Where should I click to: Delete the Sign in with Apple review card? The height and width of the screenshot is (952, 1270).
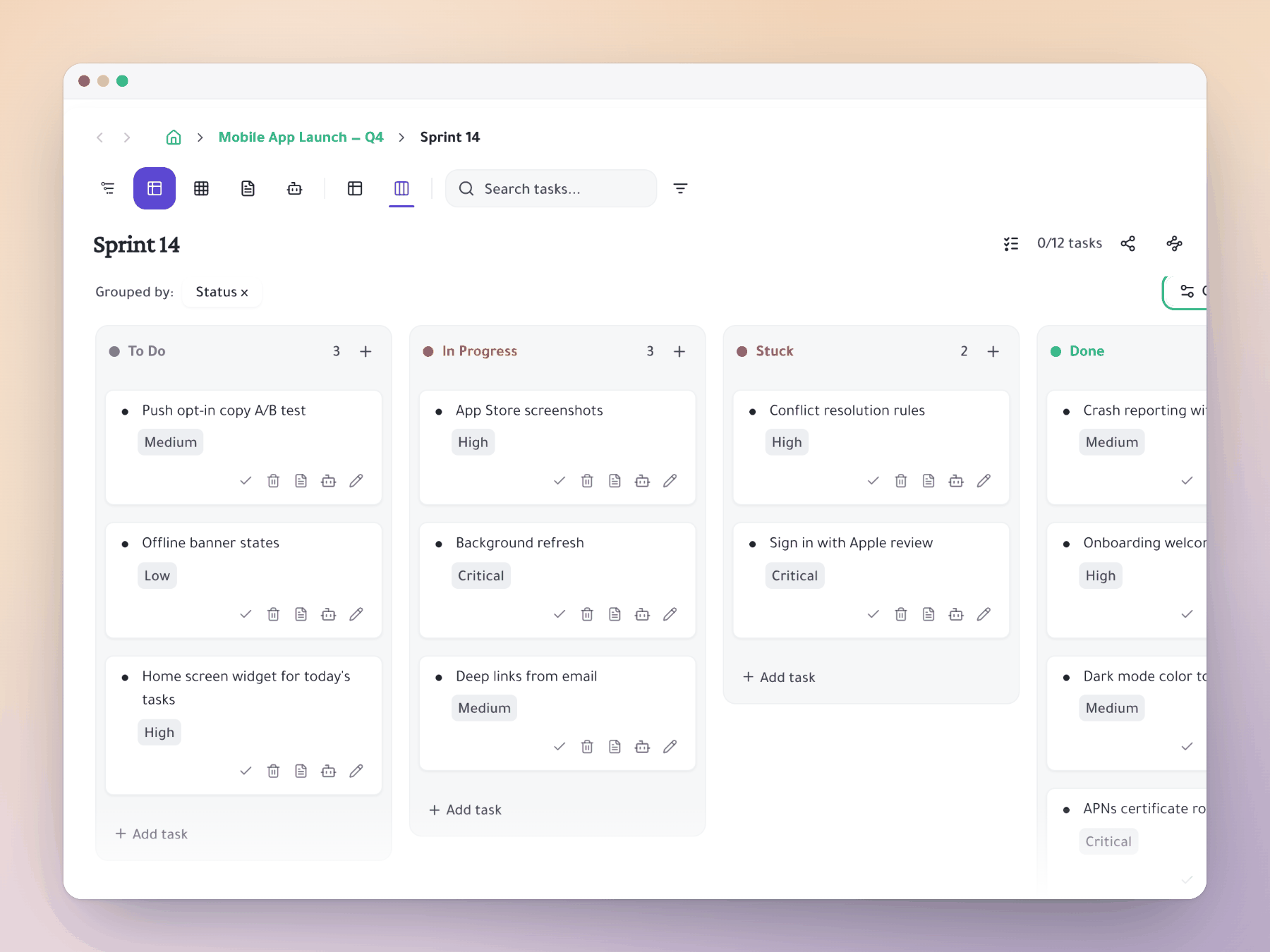coord(901,614)
